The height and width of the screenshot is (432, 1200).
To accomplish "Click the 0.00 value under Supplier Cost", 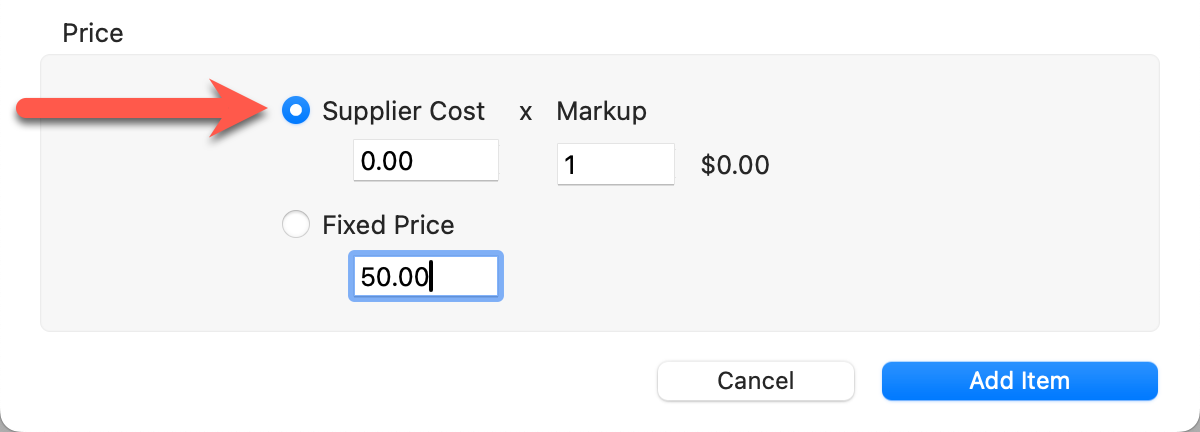I will [387, 161].
